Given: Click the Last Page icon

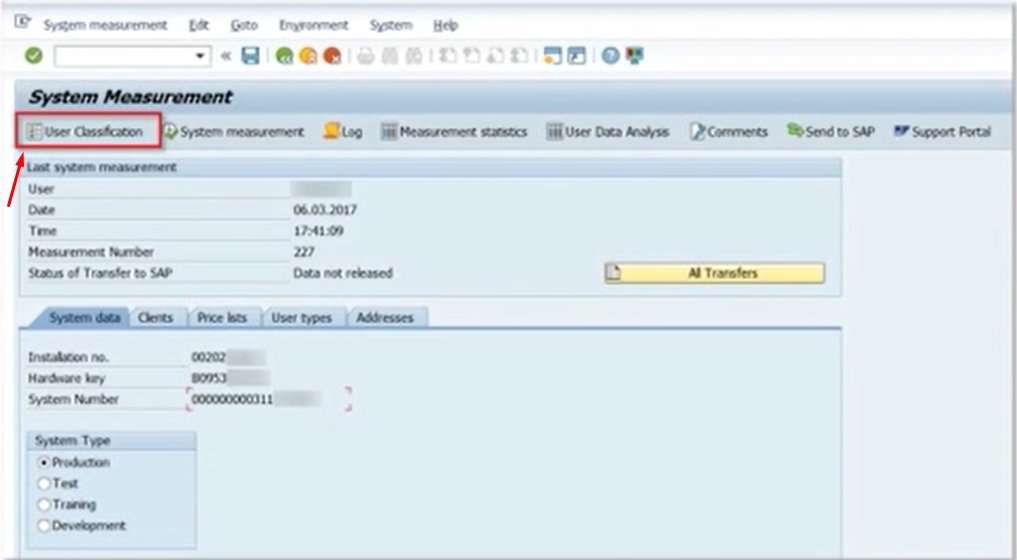Looking at the screenshot, I should click(x=519, y=56).
